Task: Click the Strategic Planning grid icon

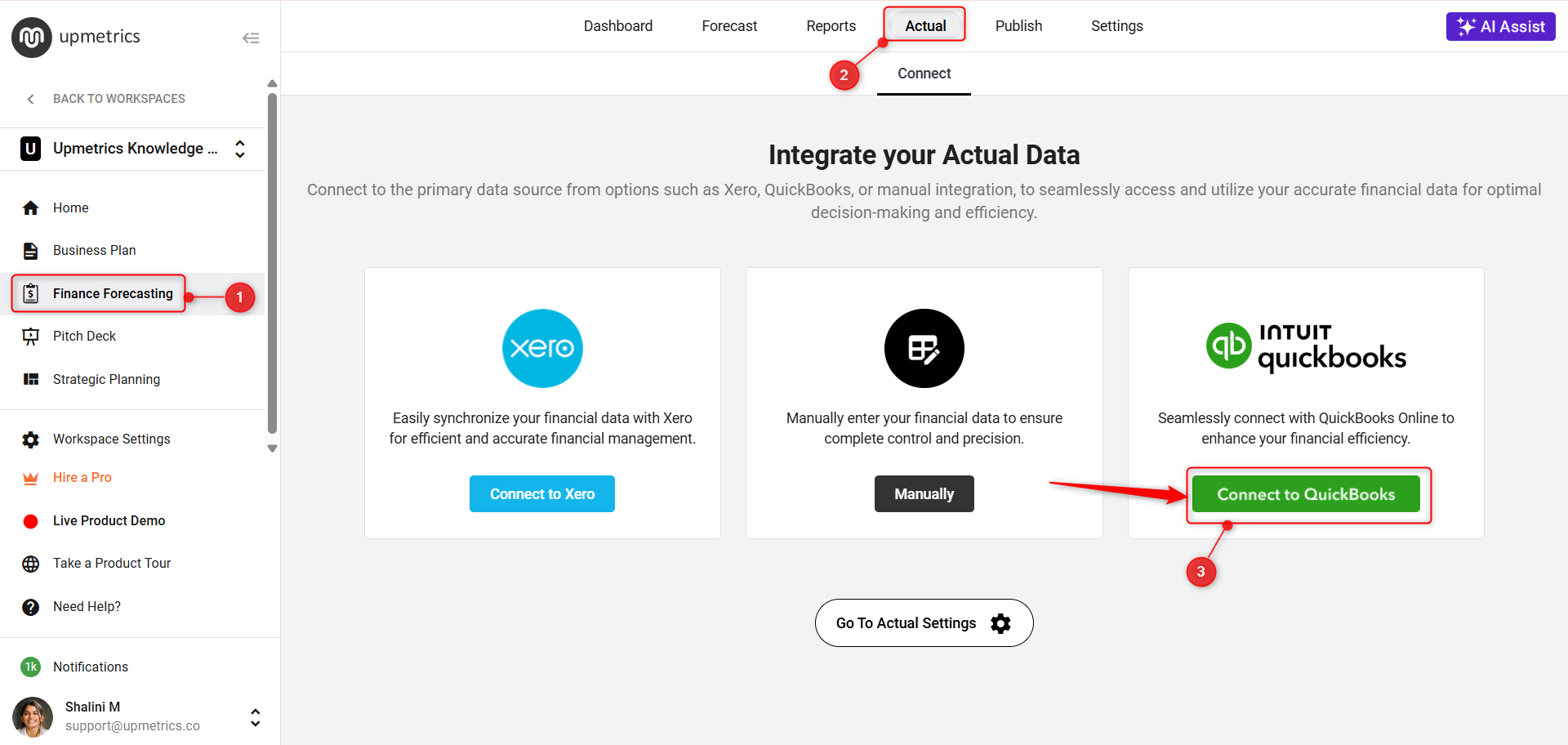Action: point(31,379)
